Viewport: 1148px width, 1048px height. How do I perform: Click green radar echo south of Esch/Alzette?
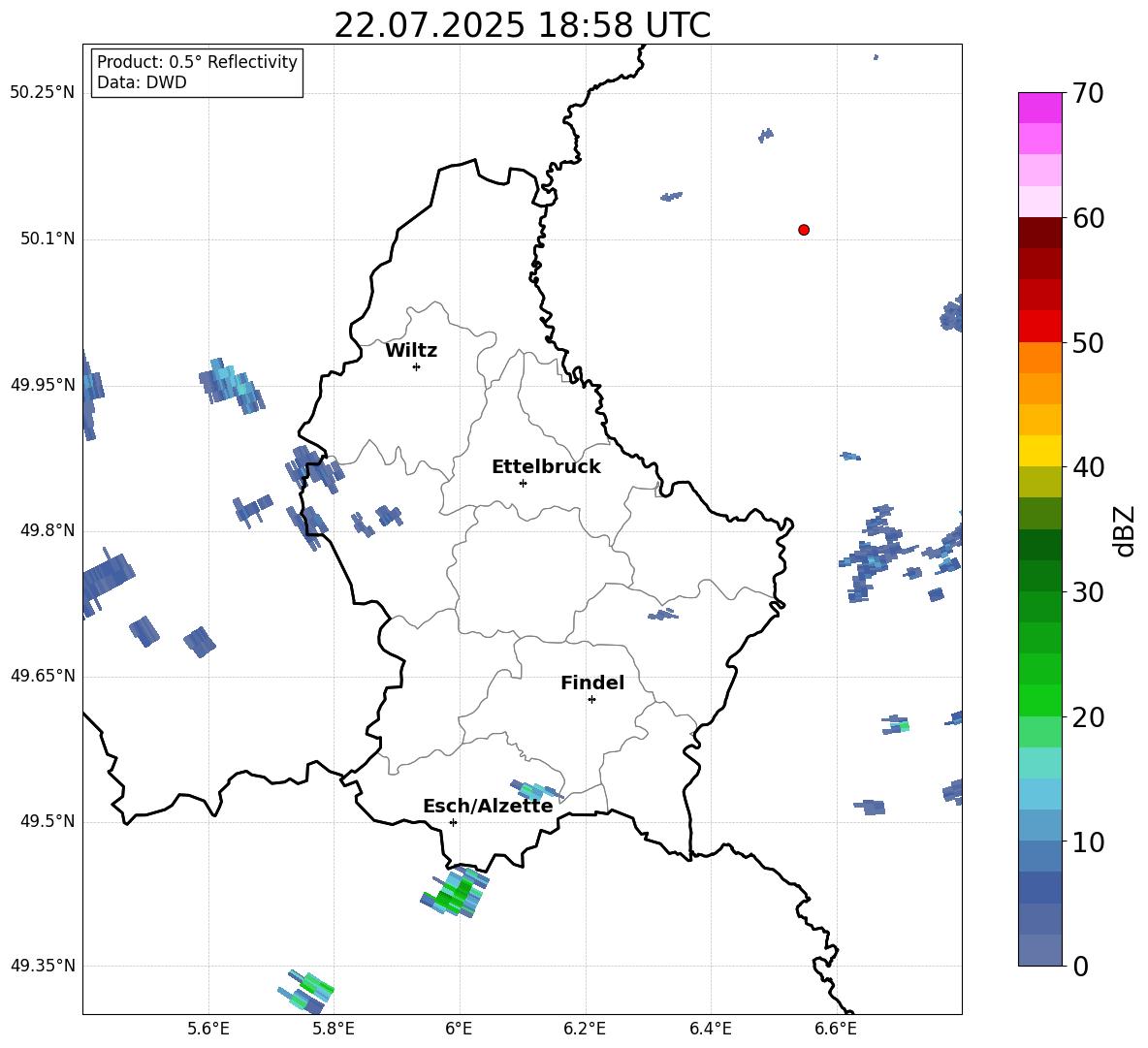pyautogui.click(x=456, y=891)
